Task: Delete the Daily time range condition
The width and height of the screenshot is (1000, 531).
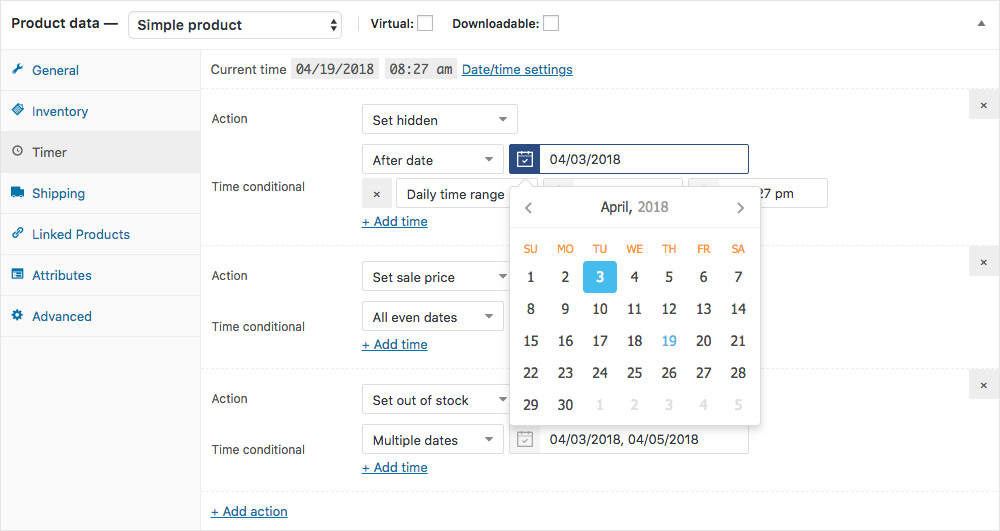Action: pyautogui.click(x=376, y=194)
